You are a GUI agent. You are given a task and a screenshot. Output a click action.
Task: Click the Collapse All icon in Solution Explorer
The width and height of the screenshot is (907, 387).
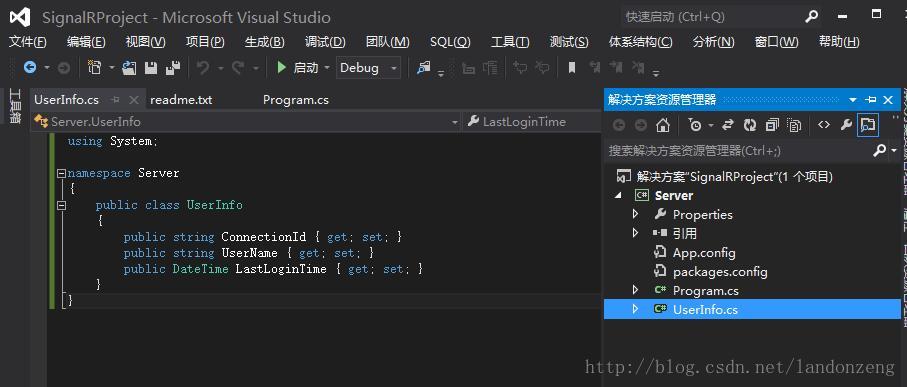pyautogui.click(x=772, y=125)
